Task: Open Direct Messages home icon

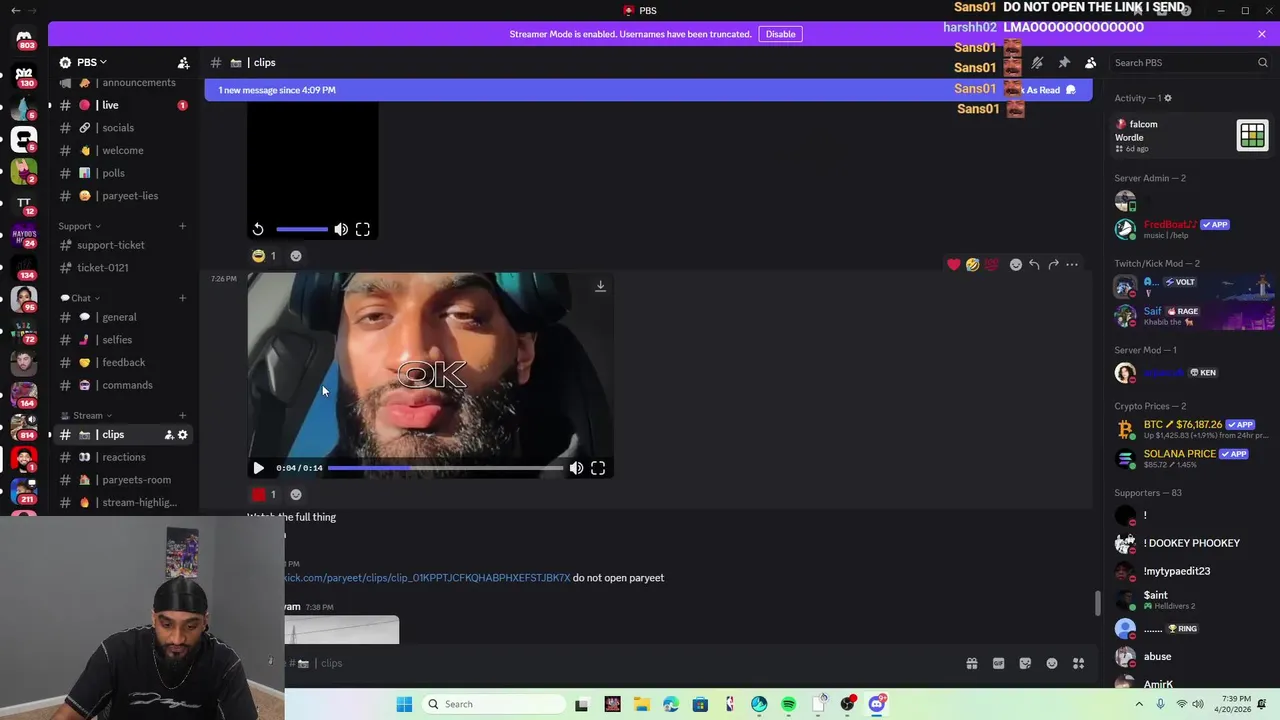Action: click(24, 39)
